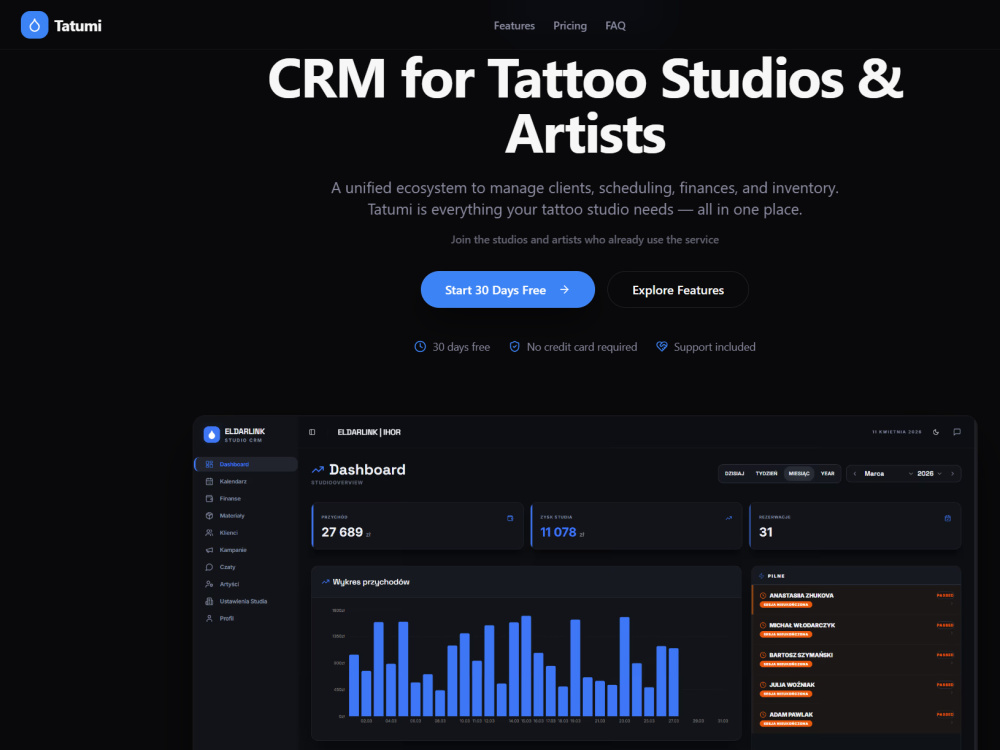Go to the Pricing section
The width and height of the screenshot is (1000, 750).
tap(570, 26)
